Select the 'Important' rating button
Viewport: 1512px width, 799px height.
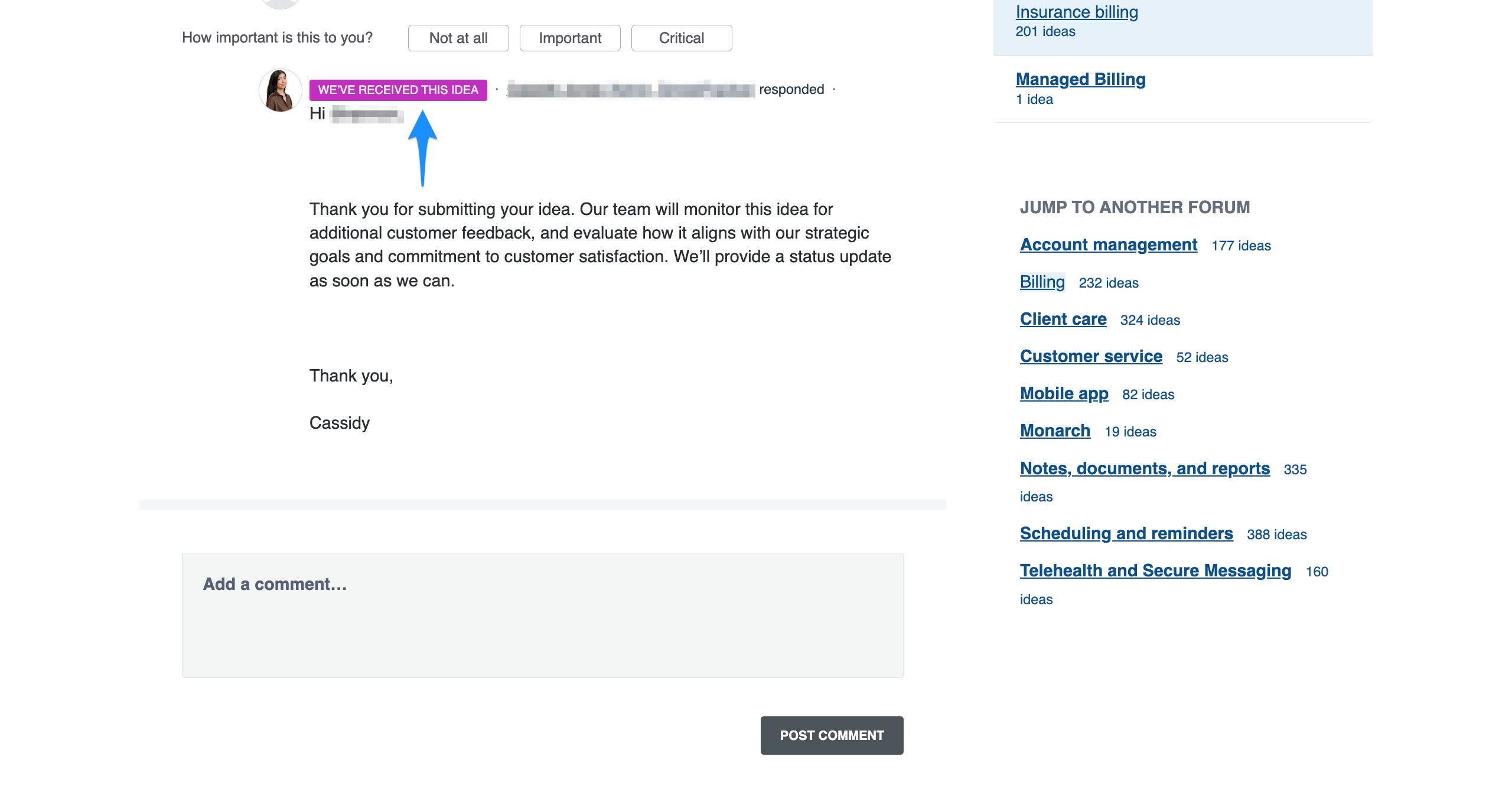(570, 38)
